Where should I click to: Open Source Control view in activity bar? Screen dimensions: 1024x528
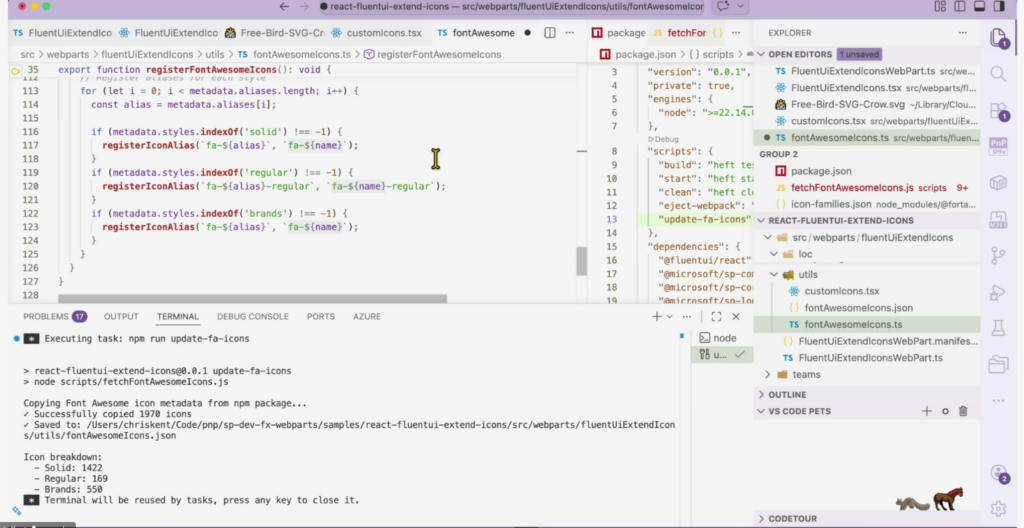coord(997,256)
